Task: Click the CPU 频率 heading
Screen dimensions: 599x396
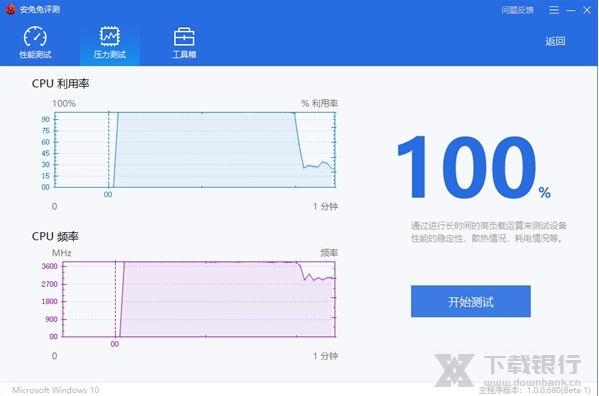Action: tap(55, 236)
